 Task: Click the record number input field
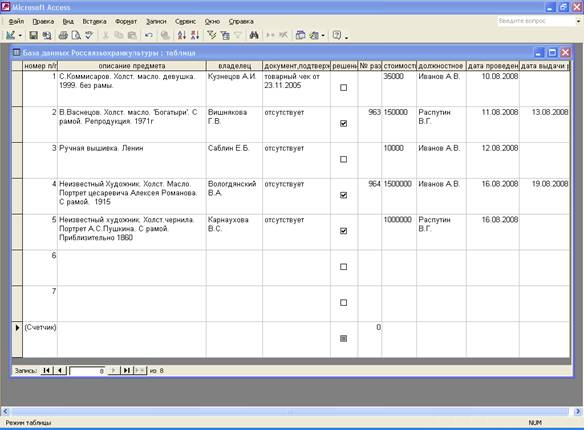[88, 371]
